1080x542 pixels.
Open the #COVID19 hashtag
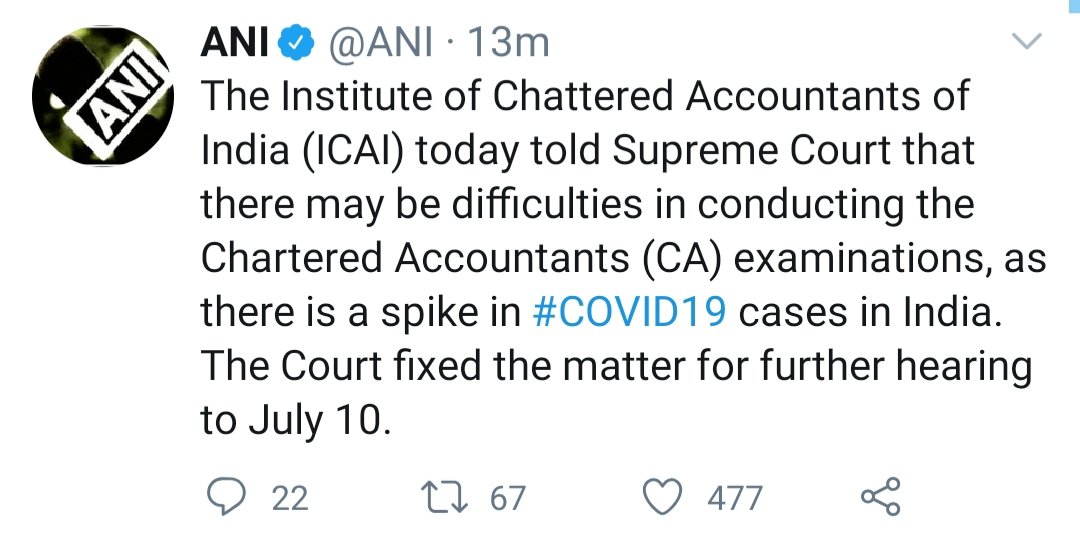click(x=630, y=313)
